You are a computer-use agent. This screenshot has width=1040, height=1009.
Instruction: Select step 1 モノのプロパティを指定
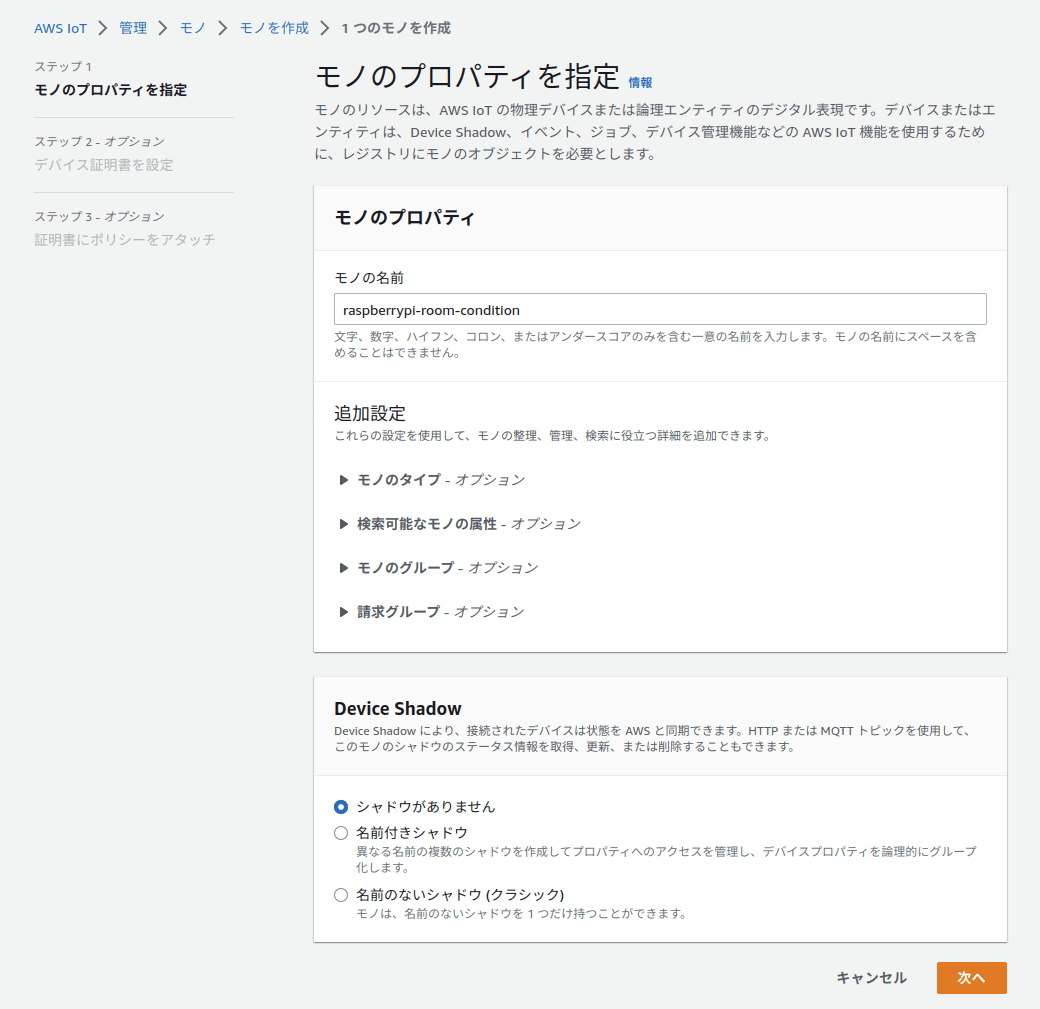pyautogui.click(x=111, y=90)
